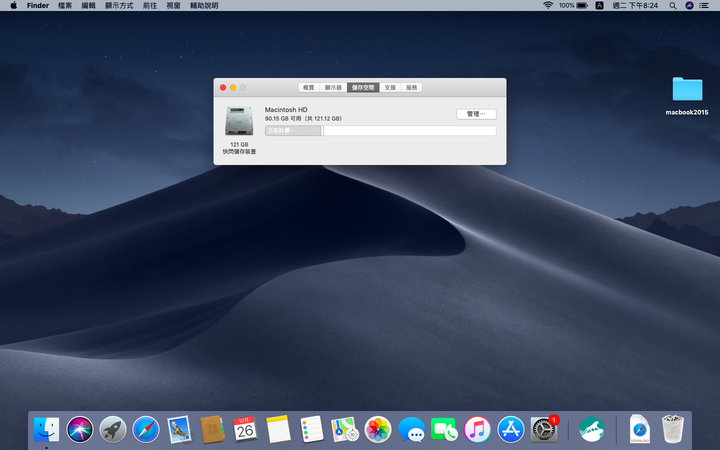Screen dimensions: 720x450
Task: Open input source menu icon
Action: coord(599,6)
